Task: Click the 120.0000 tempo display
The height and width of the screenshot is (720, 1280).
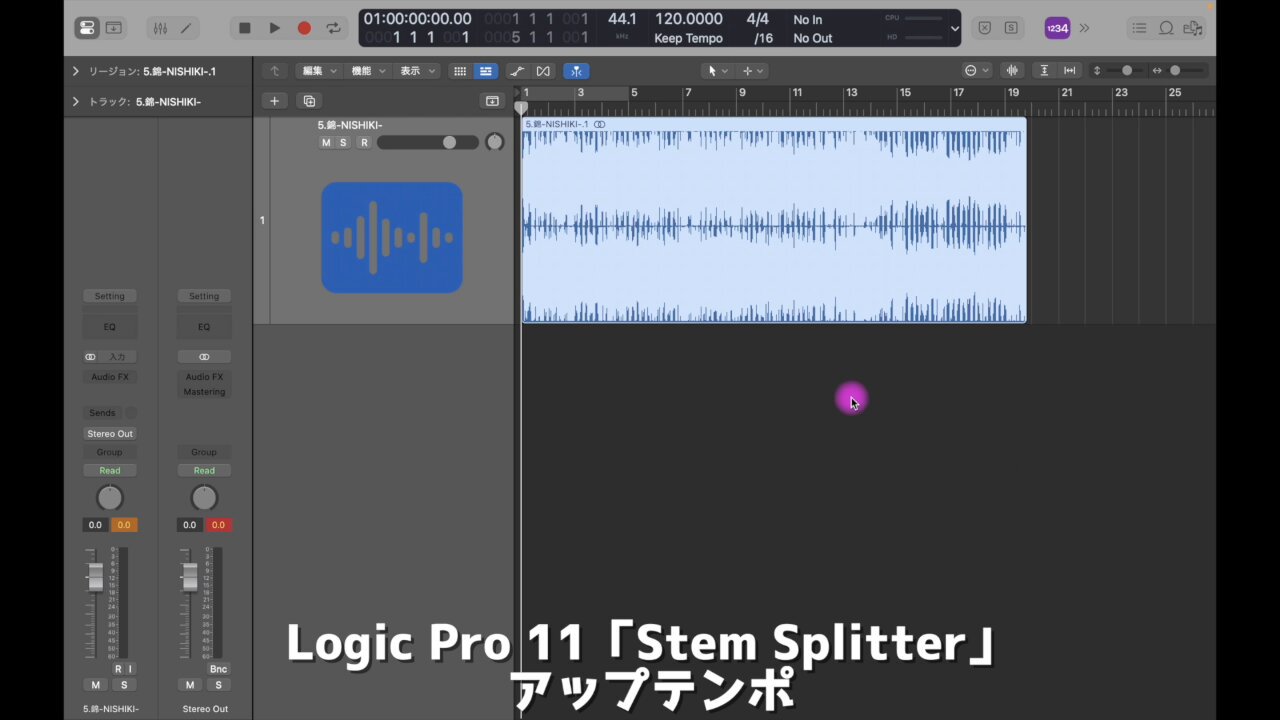Action: pyautogui.click(x=688, y=19)
